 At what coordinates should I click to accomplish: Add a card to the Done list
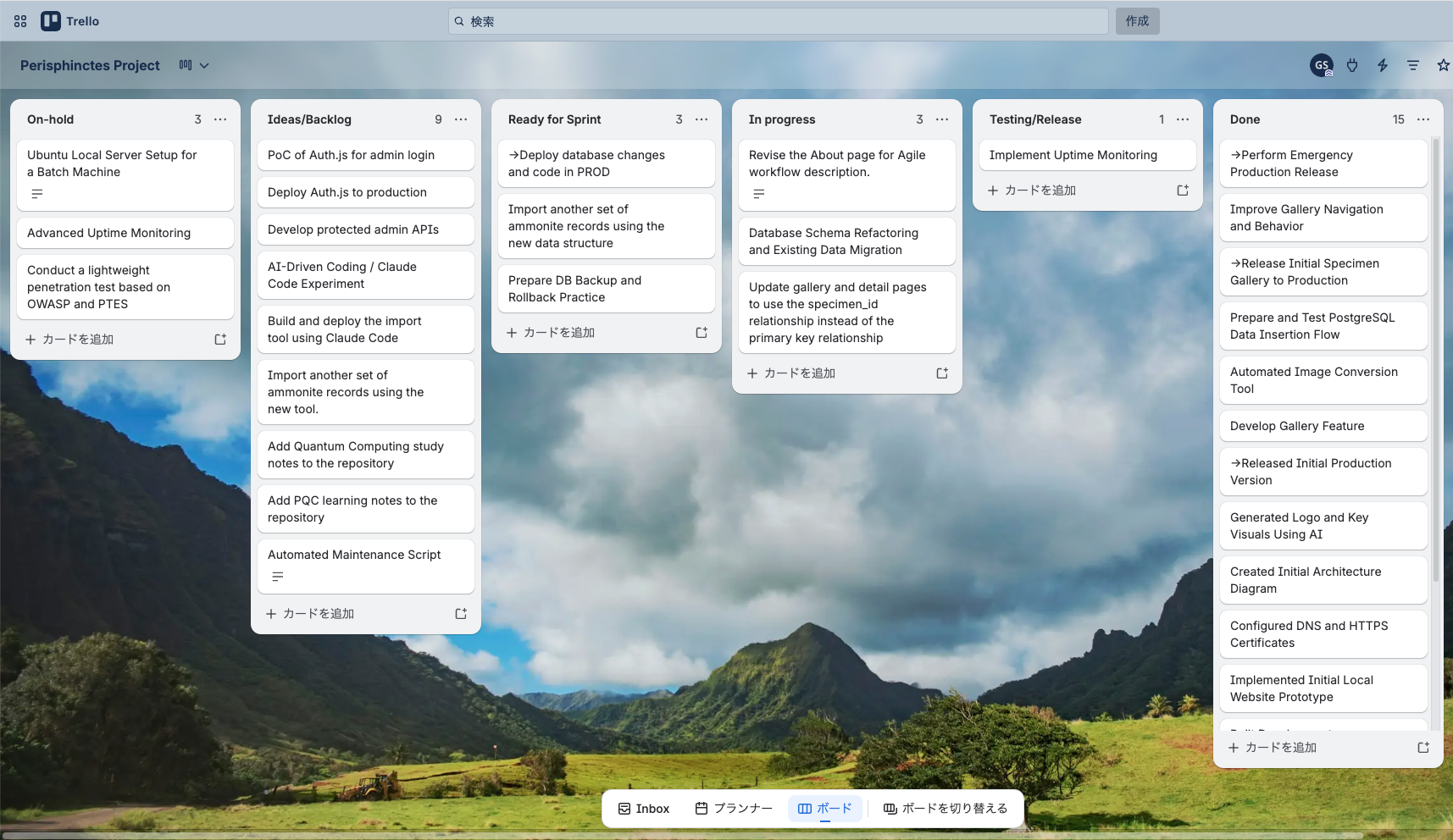(x=1316, y=748)
